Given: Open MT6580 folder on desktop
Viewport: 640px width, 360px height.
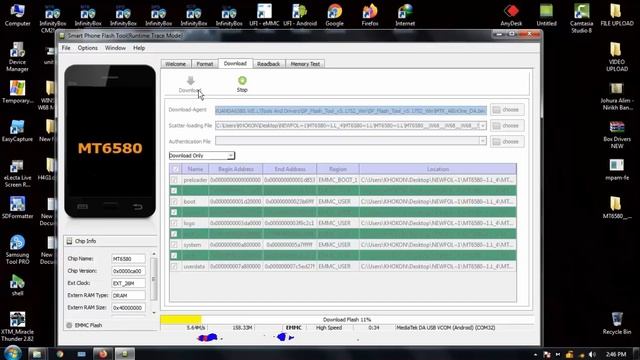Looking at the screenshot, I should point(617,207).
